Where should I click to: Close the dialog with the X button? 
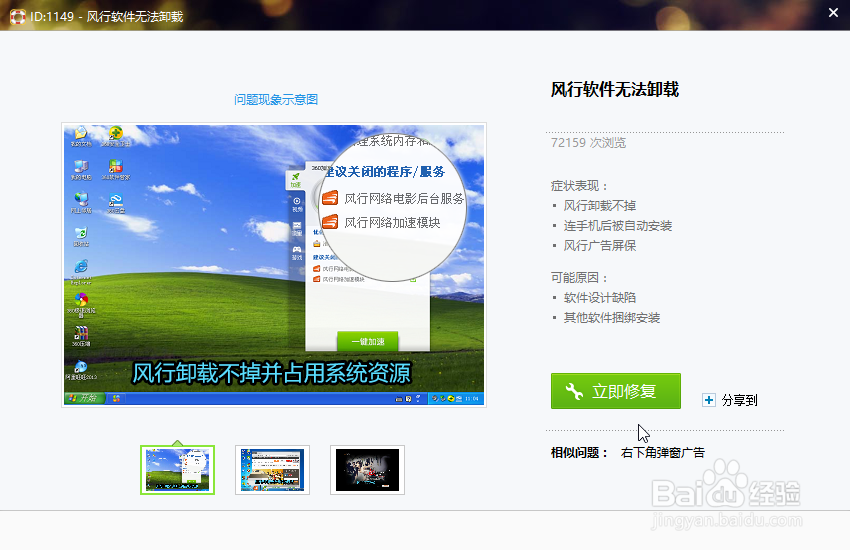[x=833, y=12]
